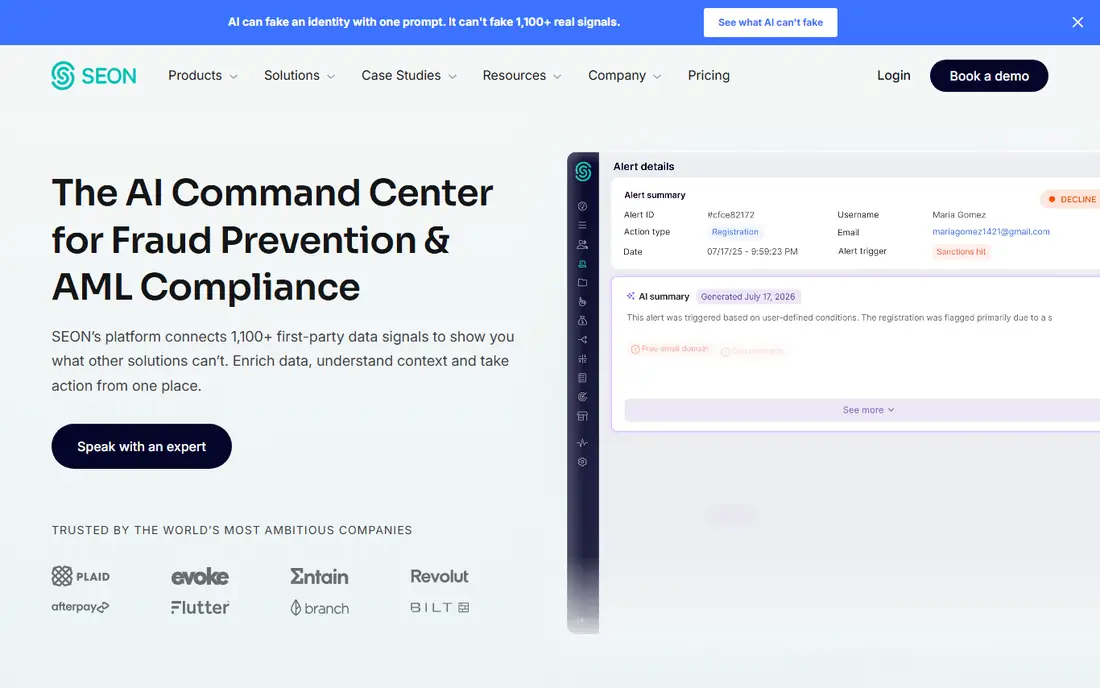Click the Flutter company logo
This screenshot has width=1100, height=688.
coord(200,607)
